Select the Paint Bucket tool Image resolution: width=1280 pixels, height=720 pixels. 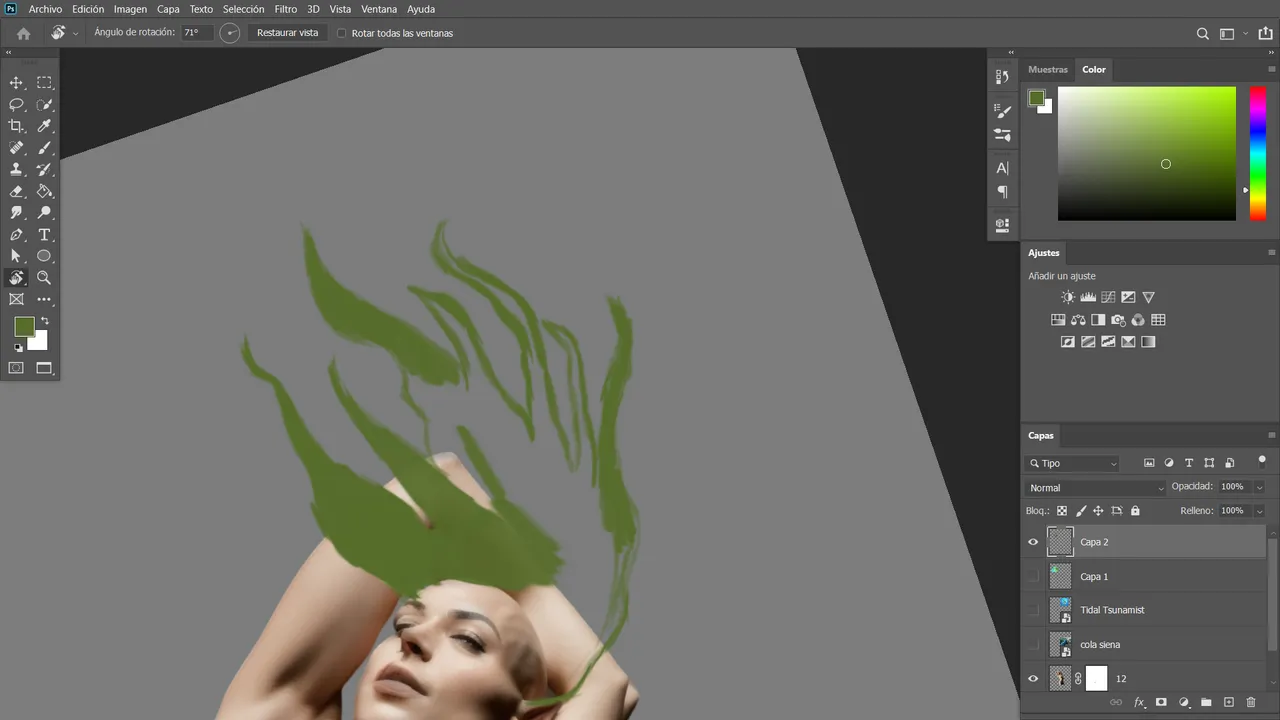point(44,191)
